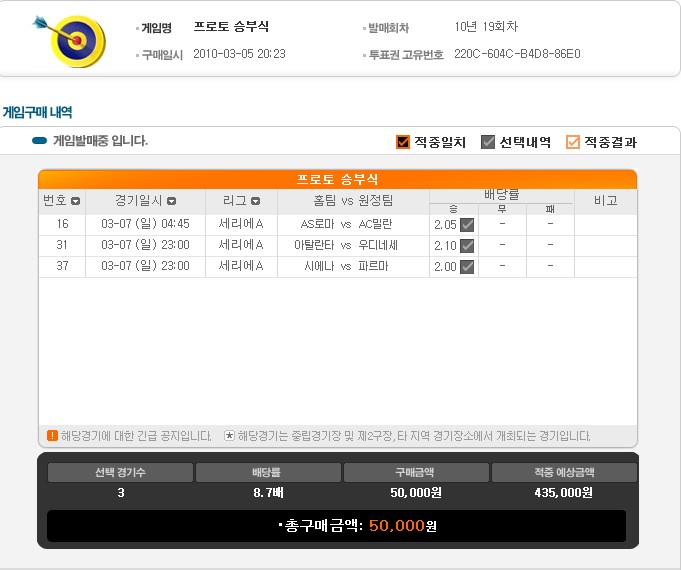Toggle win checkbox for 아탈란타 vs 우디네세
This screenshot has width=681, height=570.
click(467, 246)
